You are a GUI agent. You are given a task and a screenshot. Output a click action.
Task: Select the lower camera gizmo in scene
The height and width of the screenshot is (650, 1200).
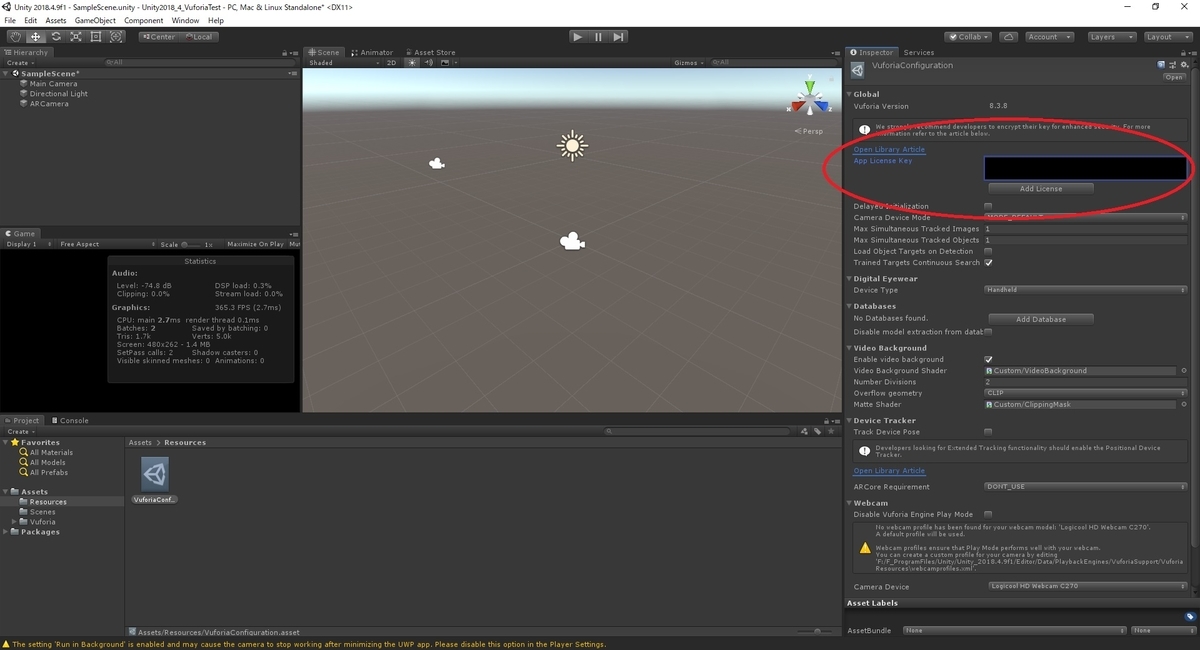click(x=571, y=241)
